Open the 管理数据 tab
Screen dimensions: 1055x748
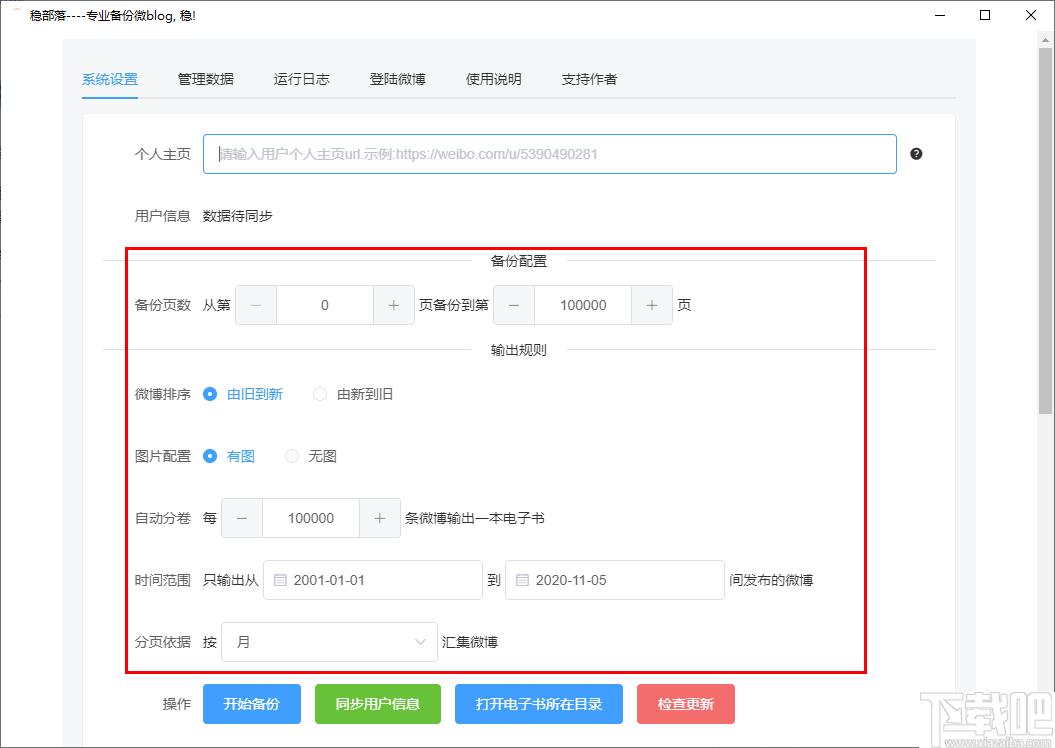click(205, 79)
